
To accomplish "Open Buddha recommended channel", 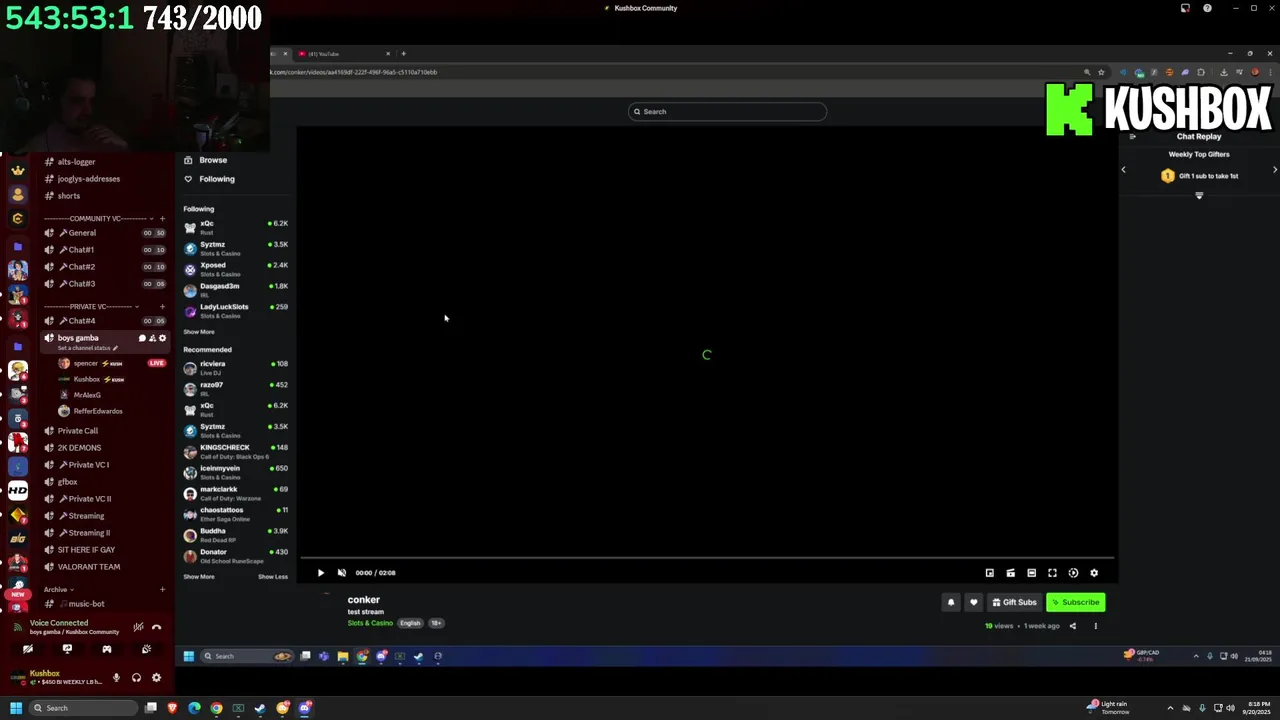I will (x=236, y=535).
